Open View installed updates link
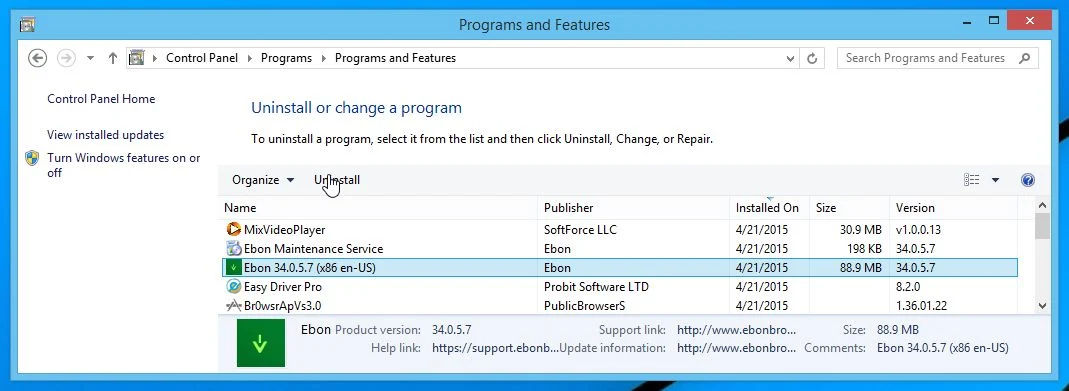The height and width of the screenshot is (391, 1069). [x=106, y=135]
